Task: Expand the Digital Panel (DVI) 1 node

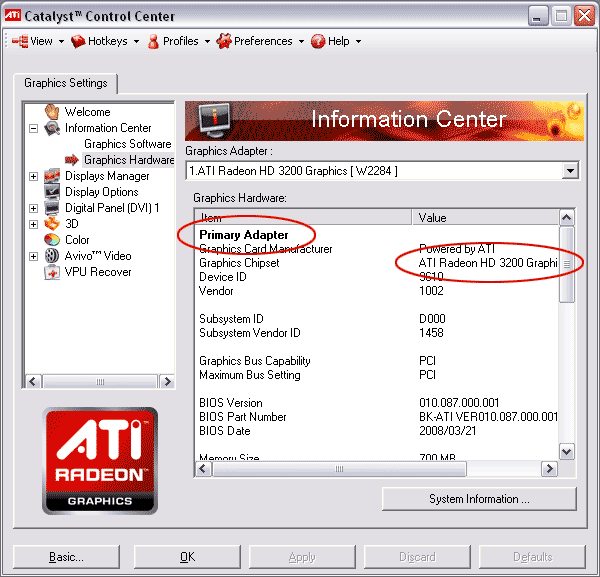Action: pos(34,208)
